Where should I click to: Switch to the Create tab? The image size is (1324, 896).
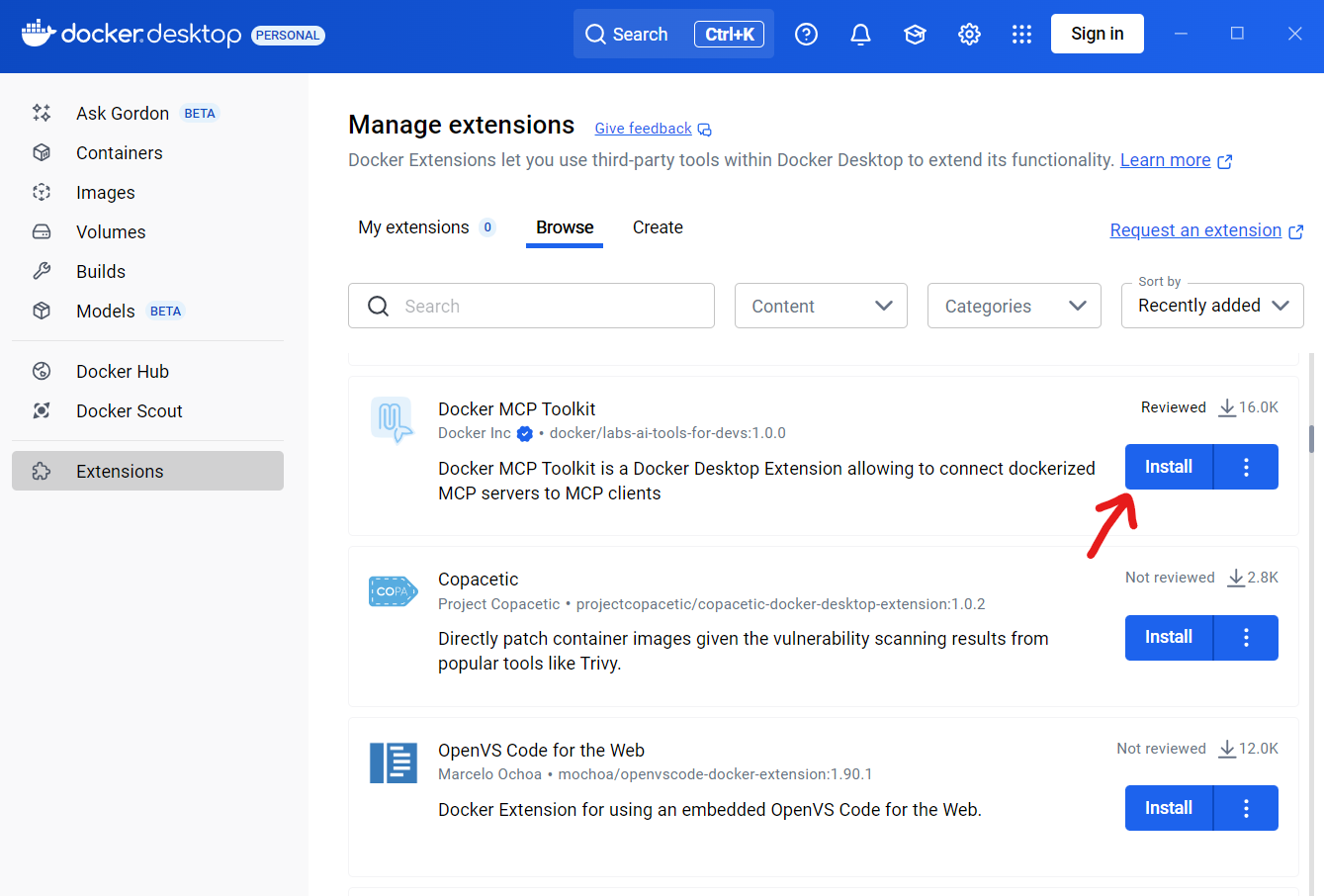pyautogui.click(x=658, y=227)
